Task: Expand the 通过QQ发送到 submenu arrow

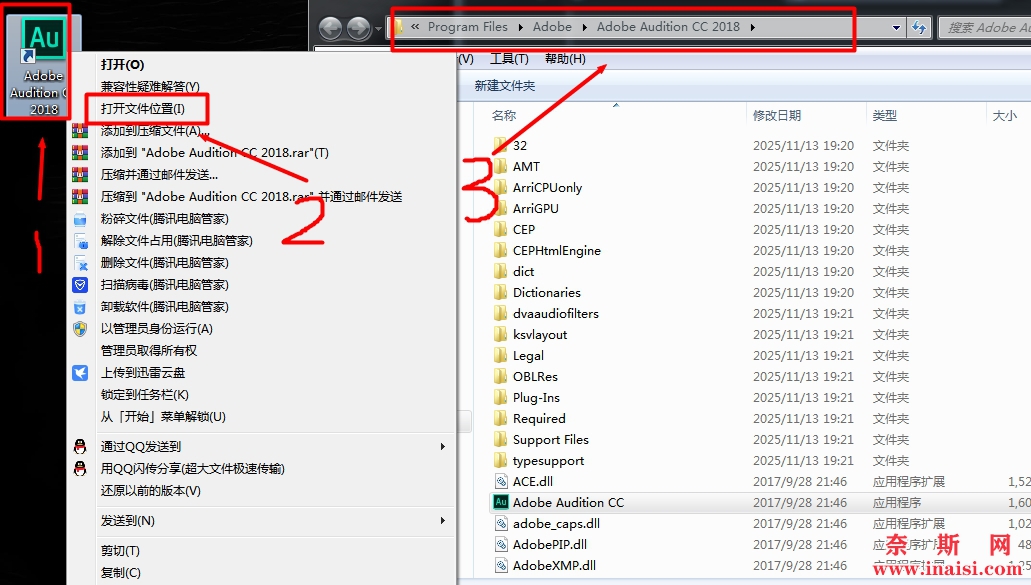Action: [x=442, y=447]
